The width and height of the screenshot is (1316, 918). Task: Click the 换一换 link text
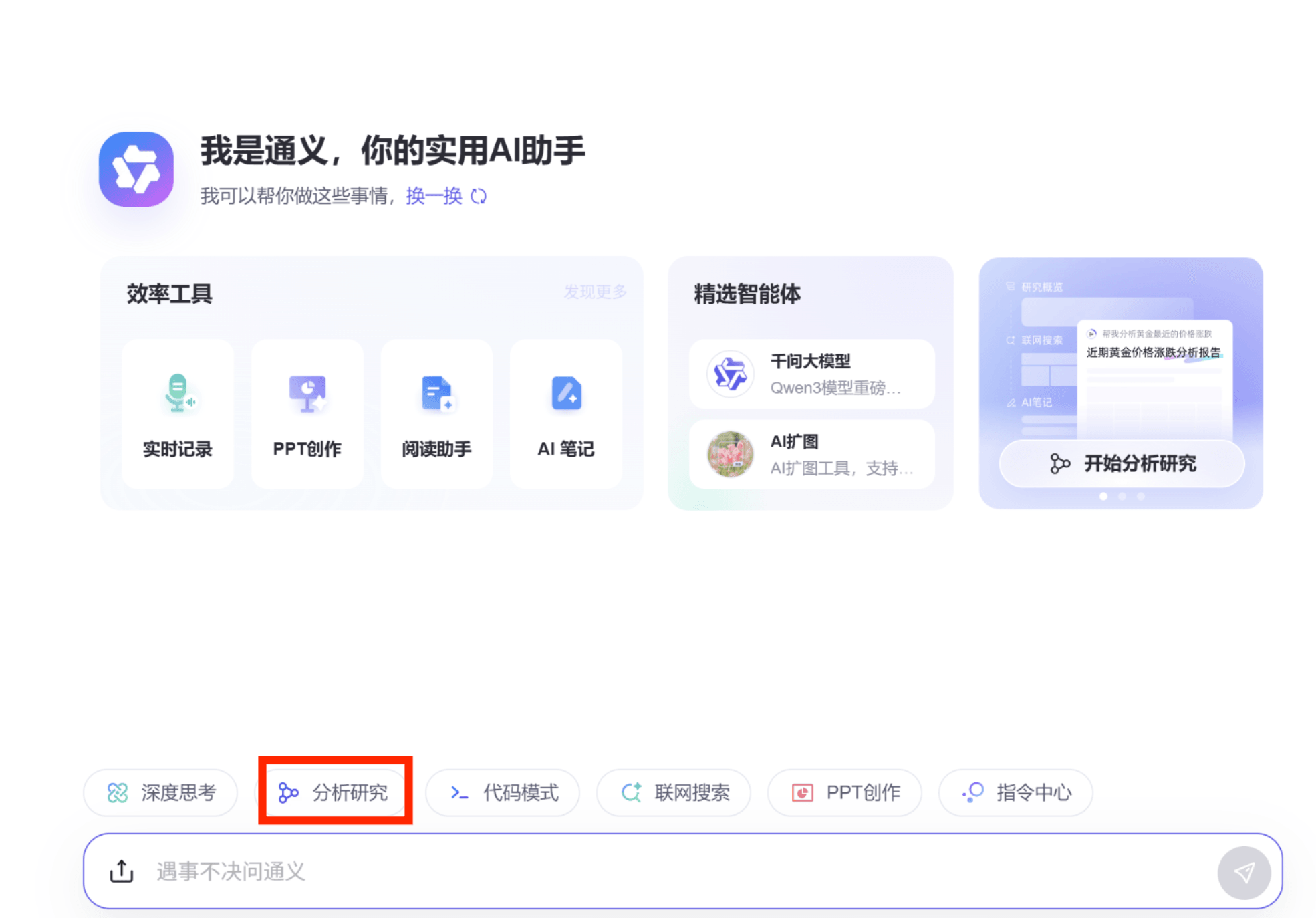434,196
